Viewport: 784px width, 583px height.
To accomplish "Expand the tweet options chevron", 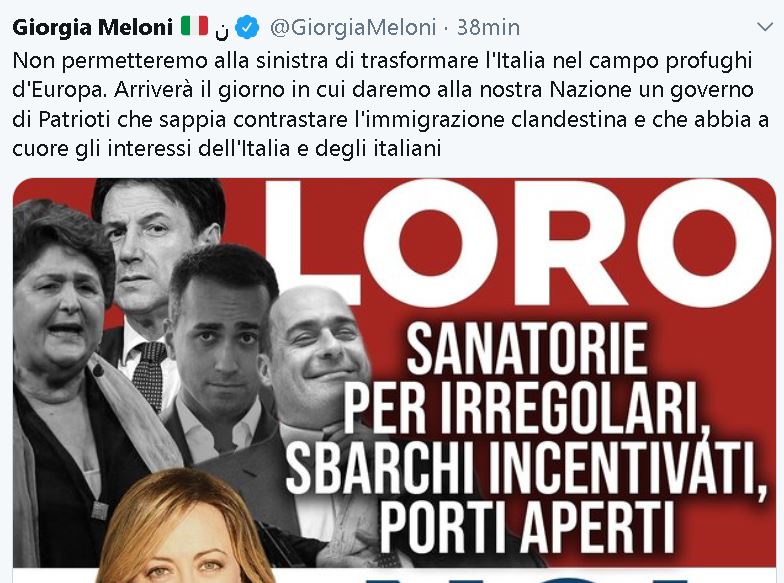I will pos(764,27).
